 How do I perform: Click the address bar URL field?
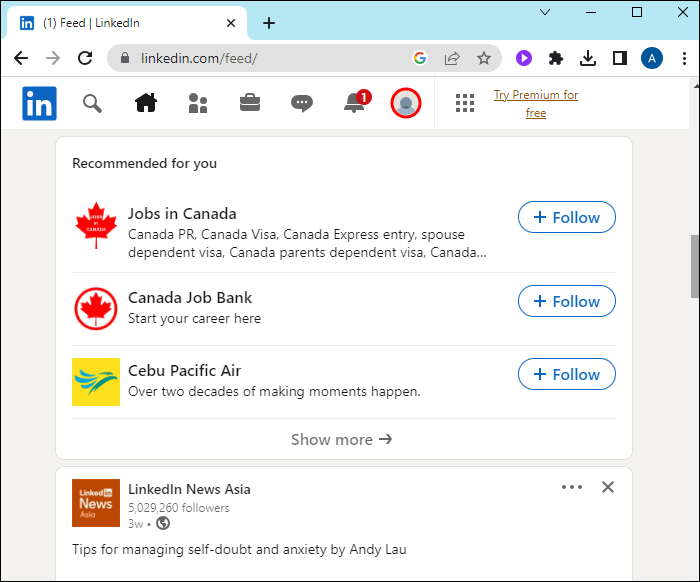[x=270, y=58]
